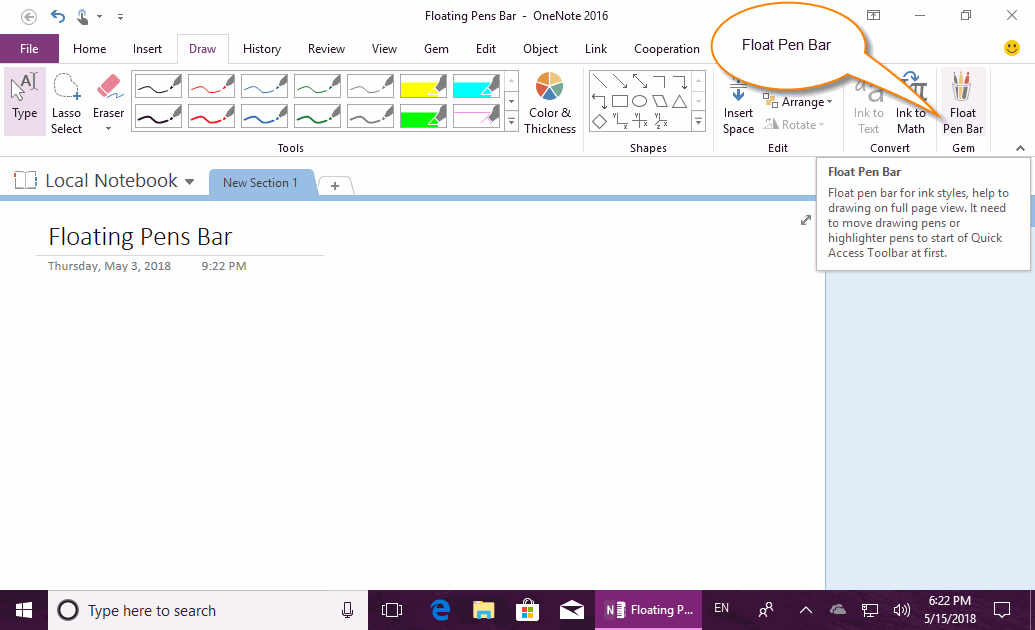The image size is (1035, 630).
Task: Pick the rectangle shape
Action: click(x=620, y=101)
